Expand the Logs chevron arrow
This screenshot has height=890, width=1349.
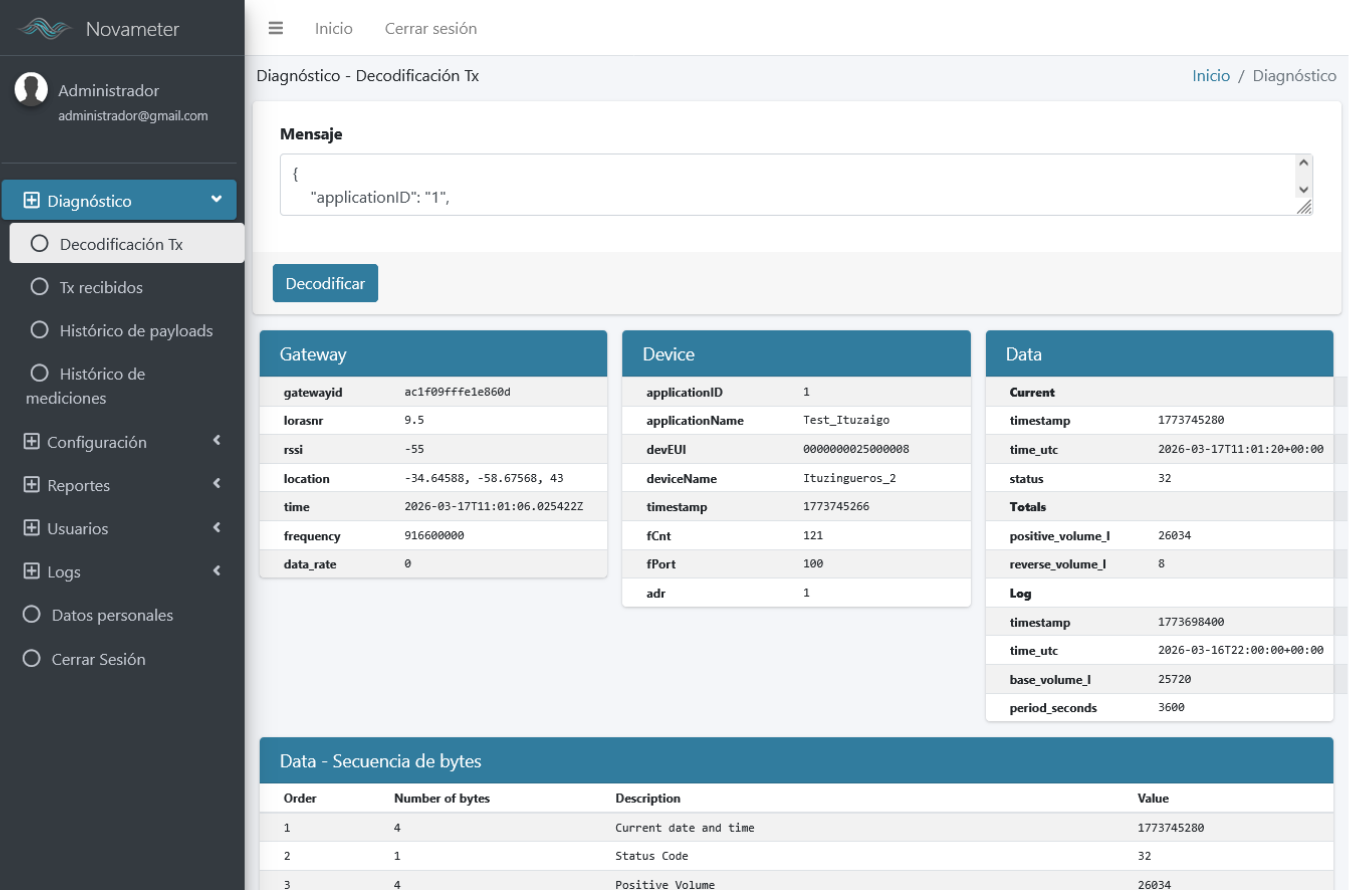click(216, 571)
